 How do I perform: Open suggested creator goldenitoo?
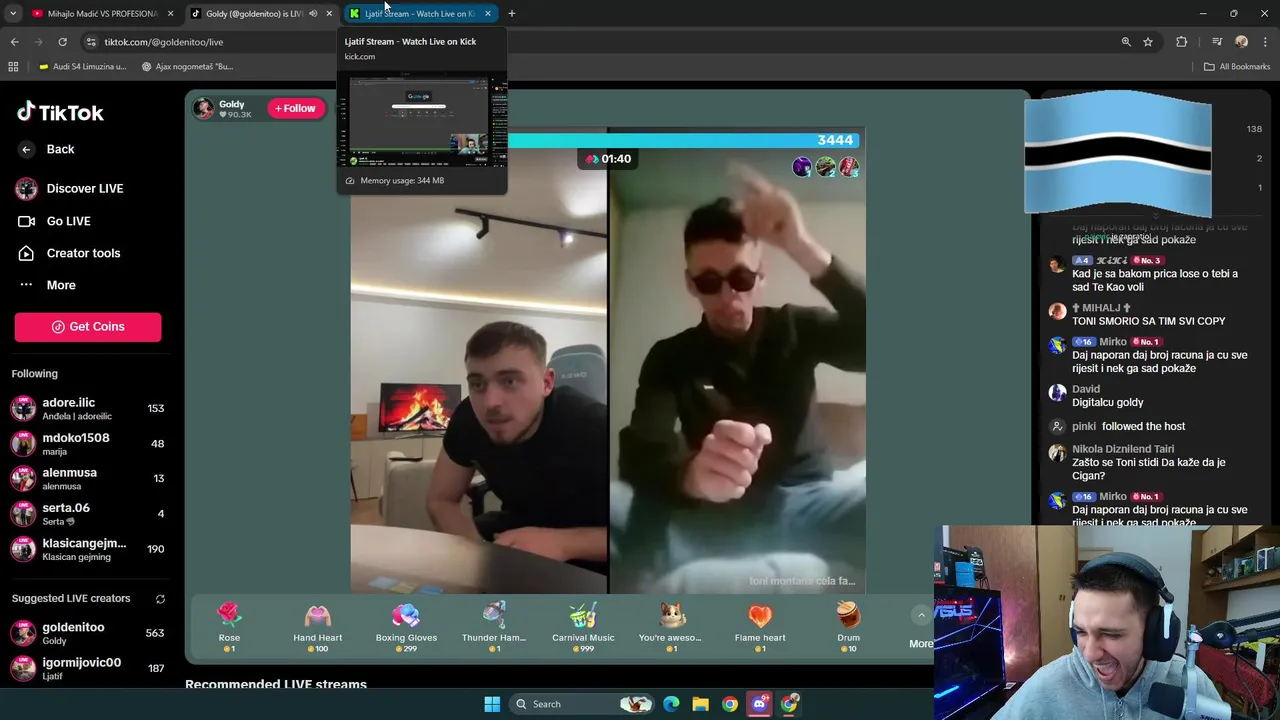coord(87,633)
